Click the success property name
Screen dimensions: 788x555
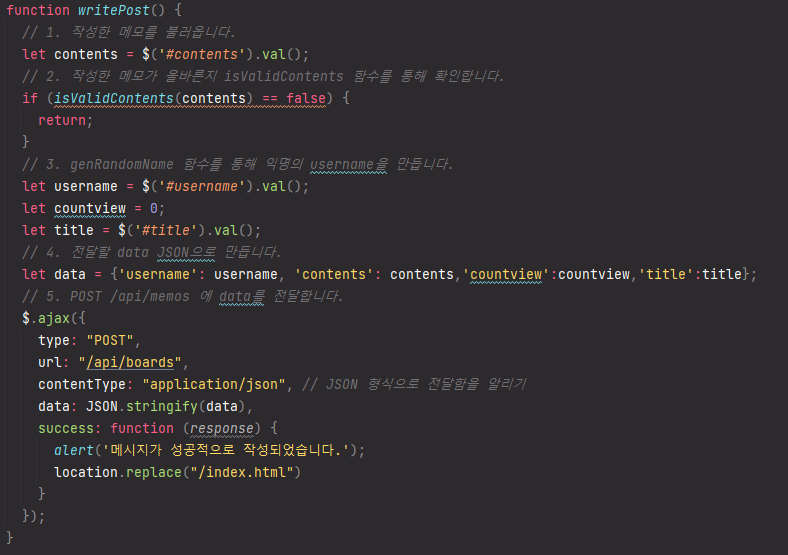point(66,429)
